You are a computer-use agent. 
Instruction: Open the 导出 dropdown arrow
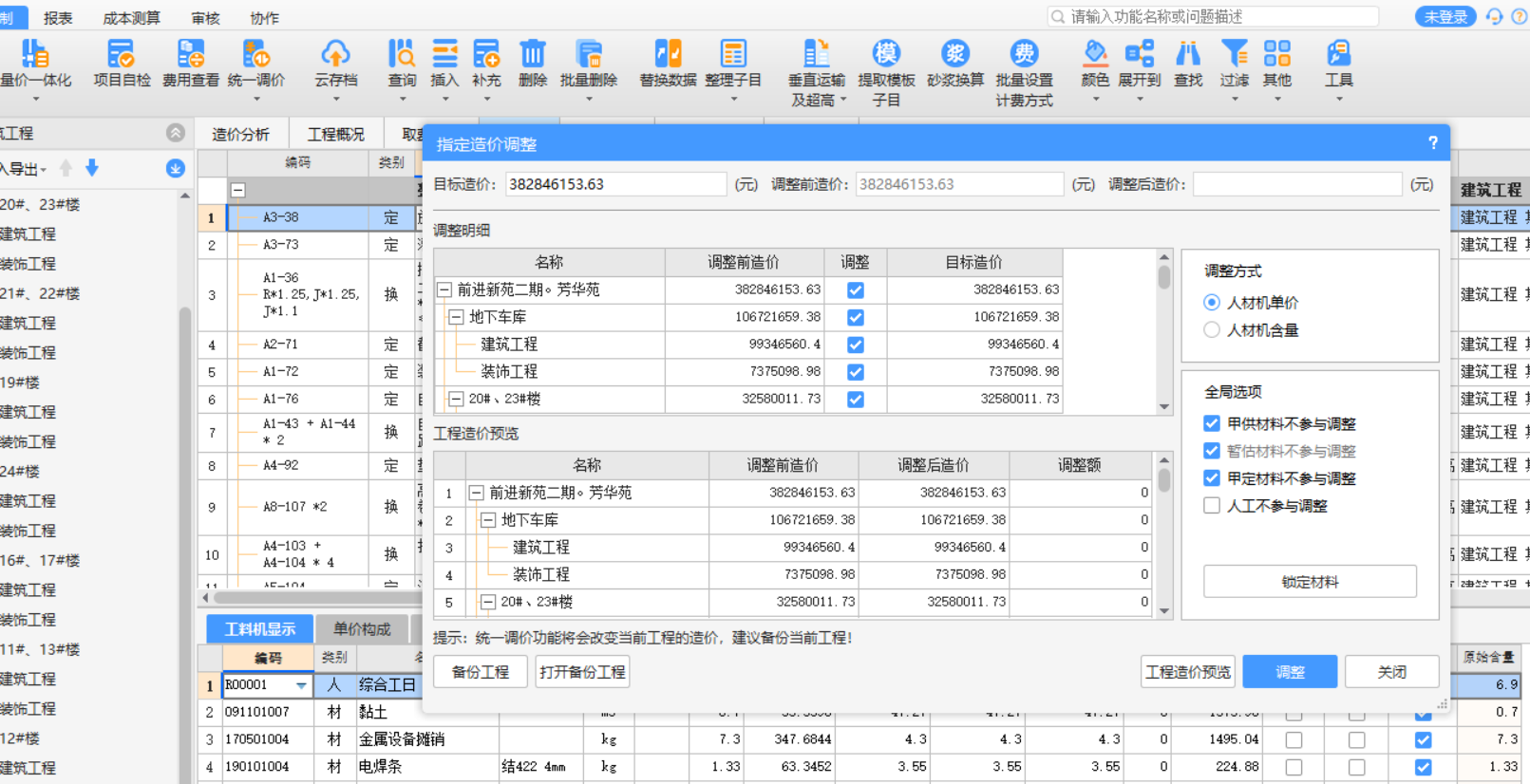[x=44, y=170]
